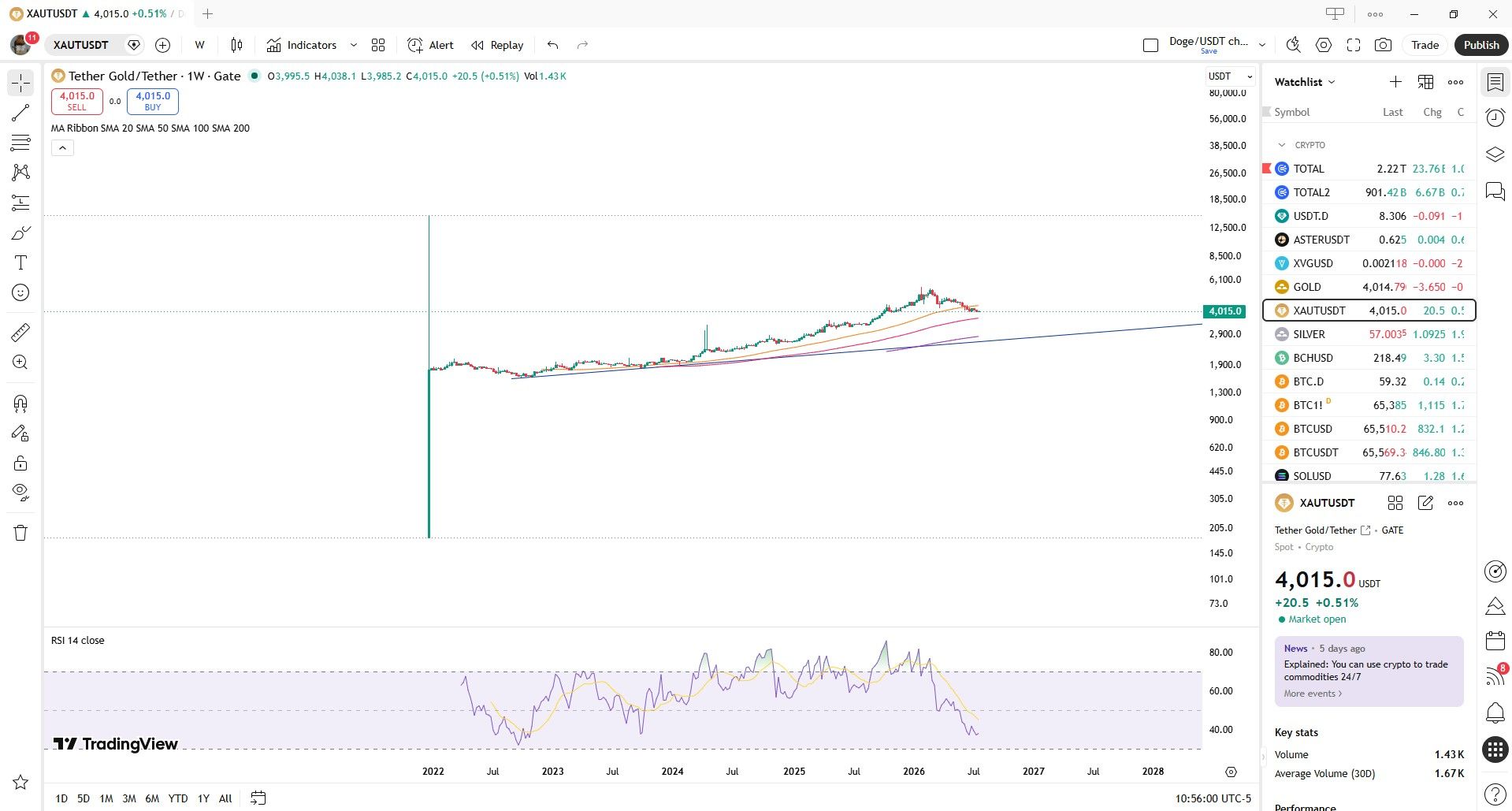1512x811 pixels.
Task: Toggle lock all drawing tools
Action: point(20,463)
